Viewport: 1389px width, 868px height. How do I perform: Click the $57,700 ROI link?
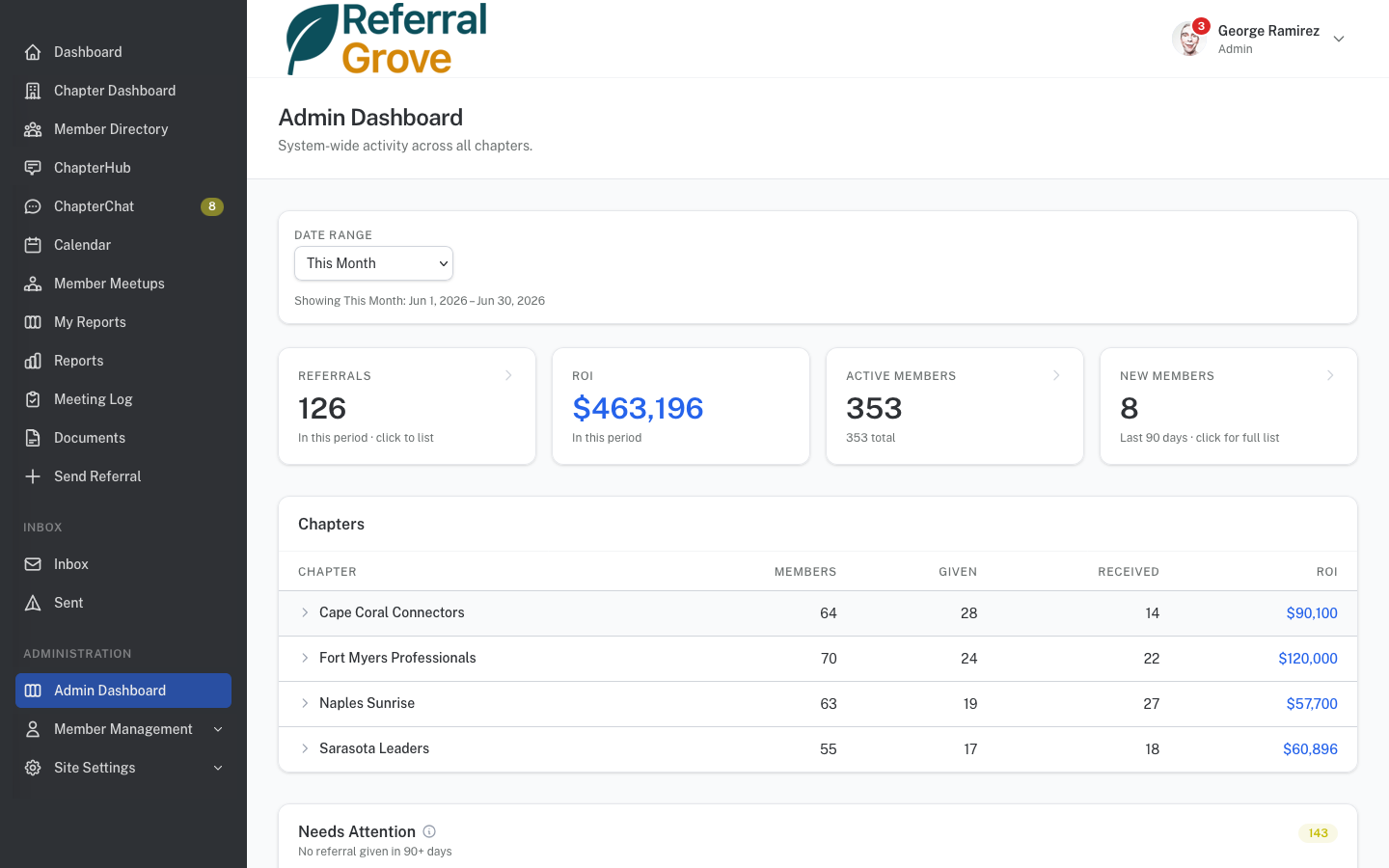pyautogui.click(x=1312, y=704)
